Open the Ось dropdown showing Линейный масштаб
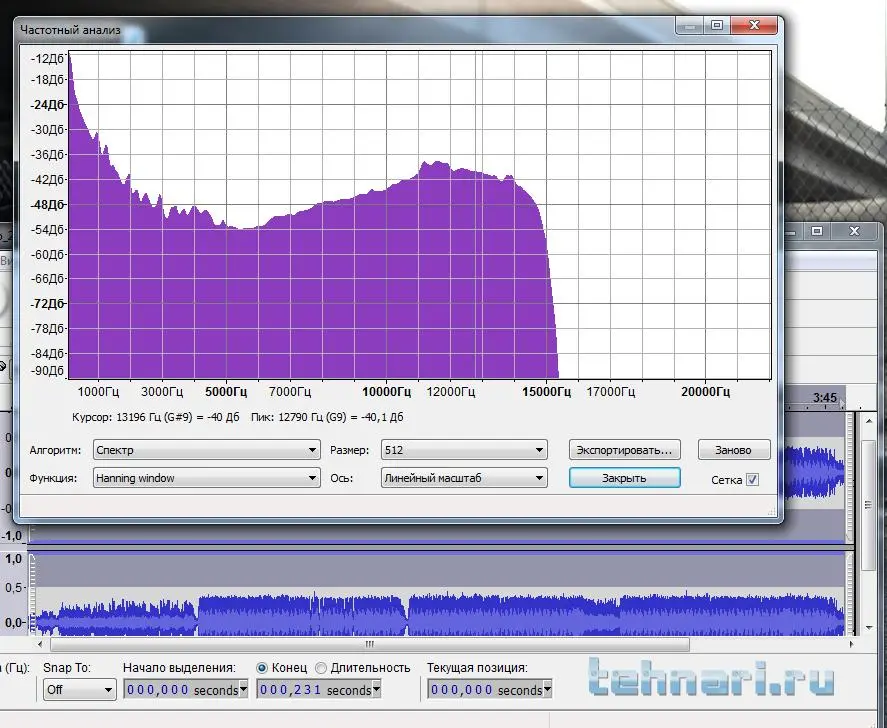The width and height of the screenshot is (887, 728). coord(464,479)
